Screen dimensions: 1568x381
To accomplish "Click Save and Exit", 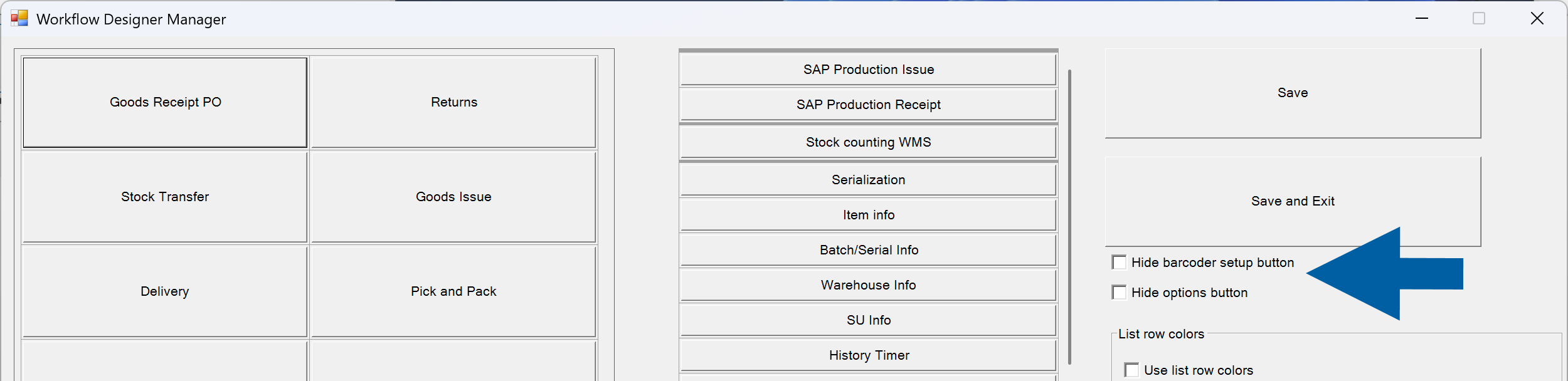I will pos(1293,201).
